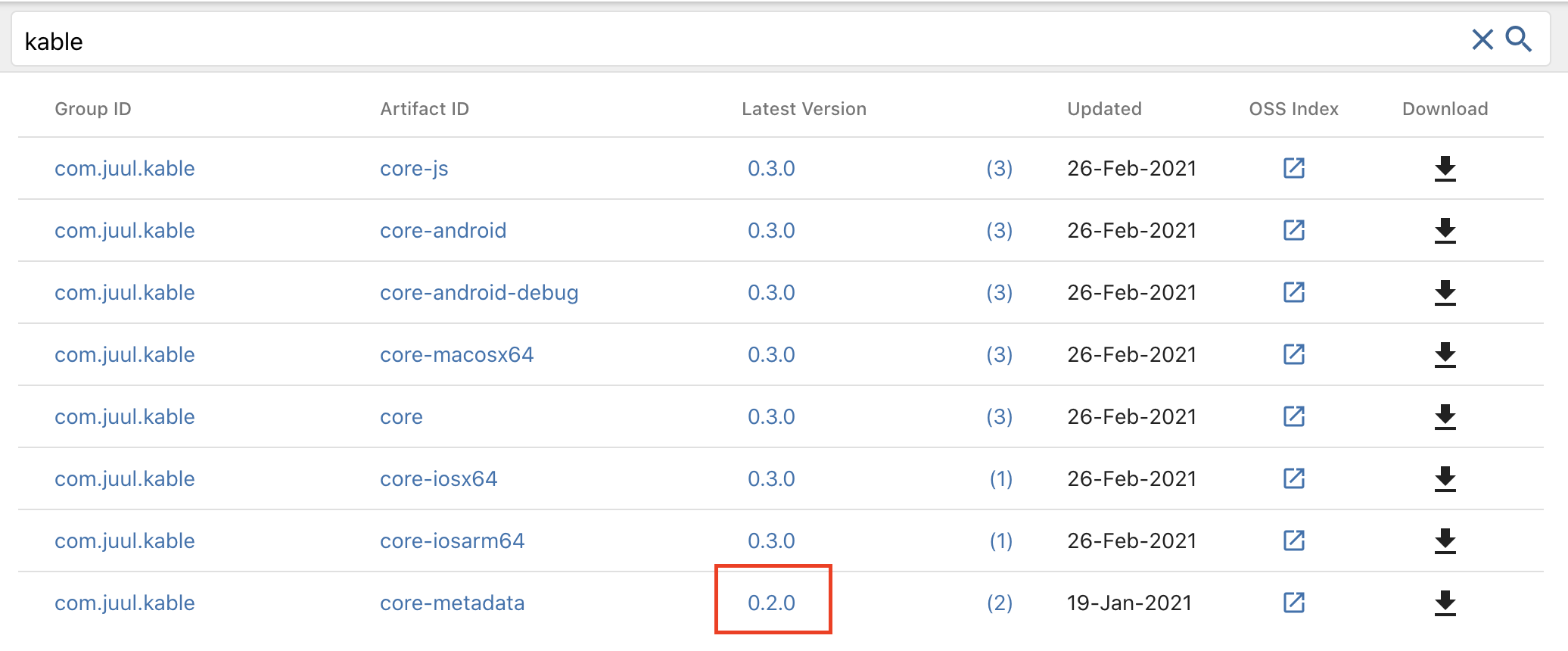
Task: Open OSS Index for core-js artifact
Action: click(1293, 168)
